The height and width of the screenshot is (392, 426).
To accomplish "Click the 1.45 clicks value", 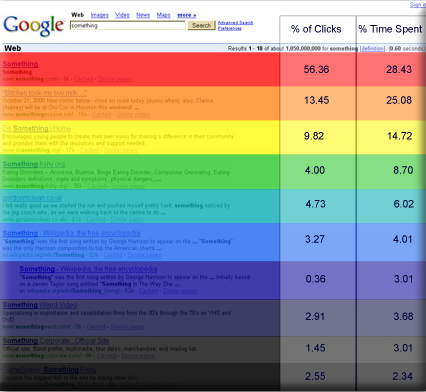I will coord(315,348).
